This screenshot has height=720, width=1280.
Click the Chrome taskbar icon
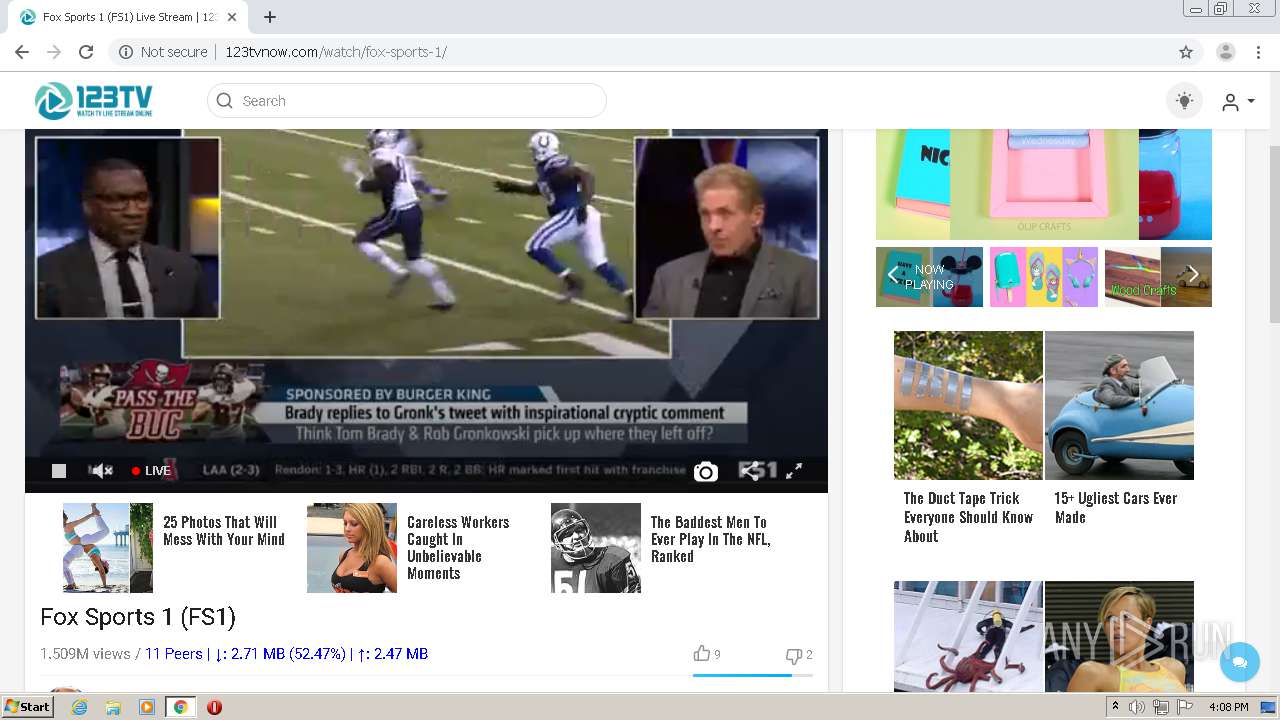tap(180, 707)
